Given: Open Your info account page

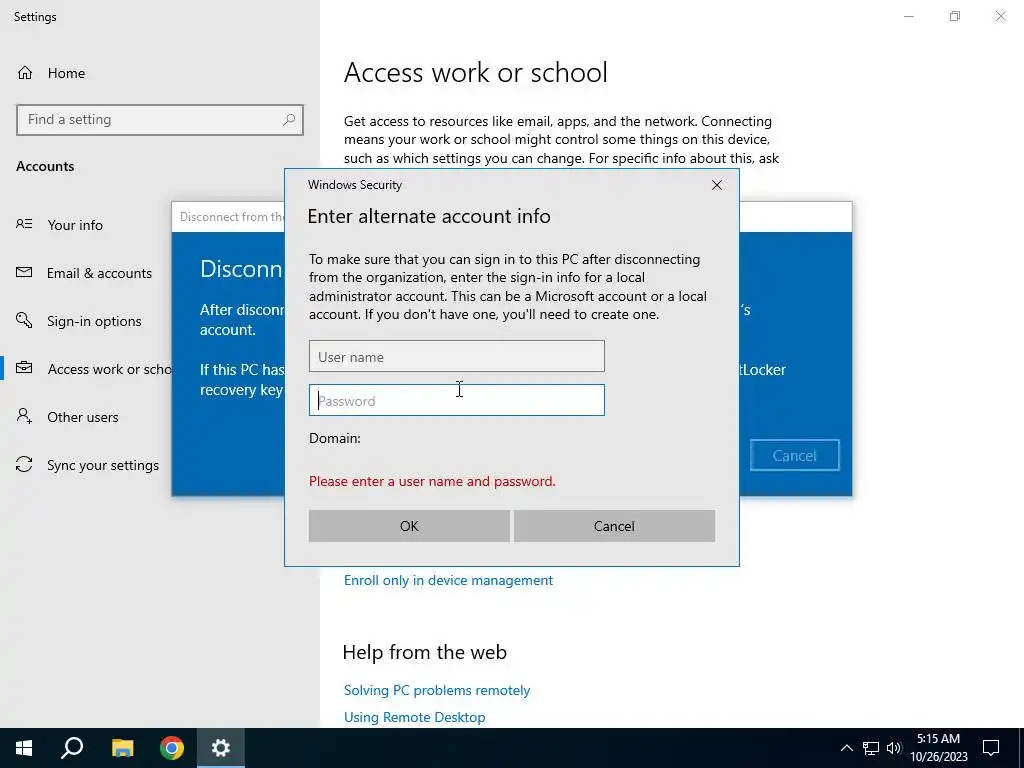Looking at the screenshot, I should tap(75, 225).
